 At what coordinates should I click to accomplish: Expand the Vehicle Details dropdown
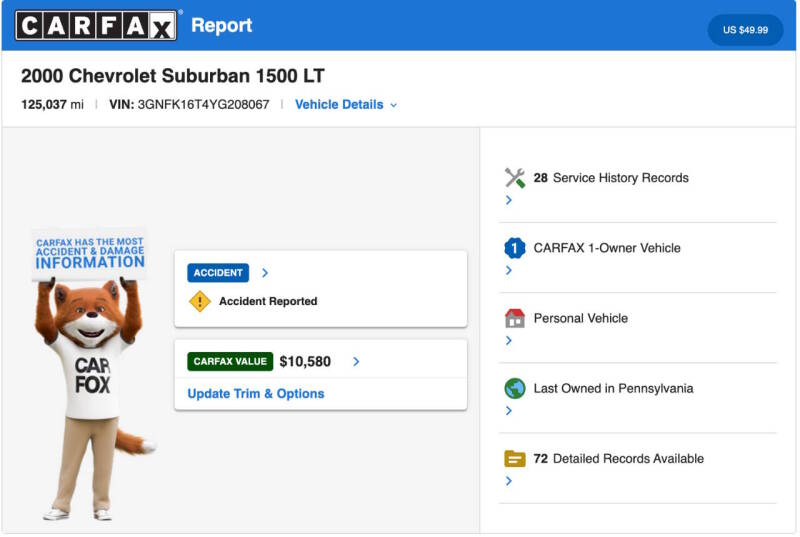(x=346, y=105)
